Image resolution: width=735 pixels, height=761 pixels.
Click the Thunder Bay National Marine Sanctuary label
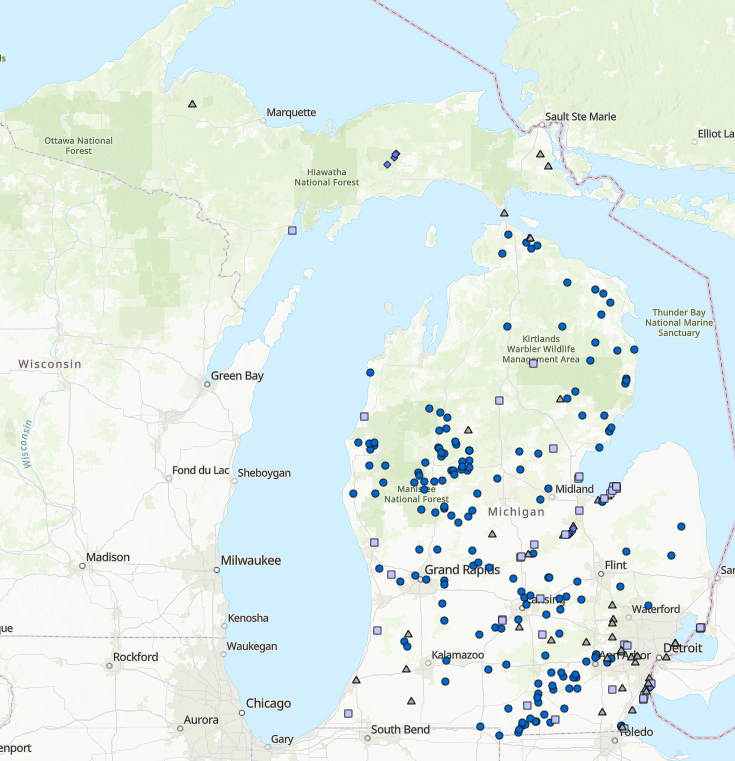coord(679,323)
